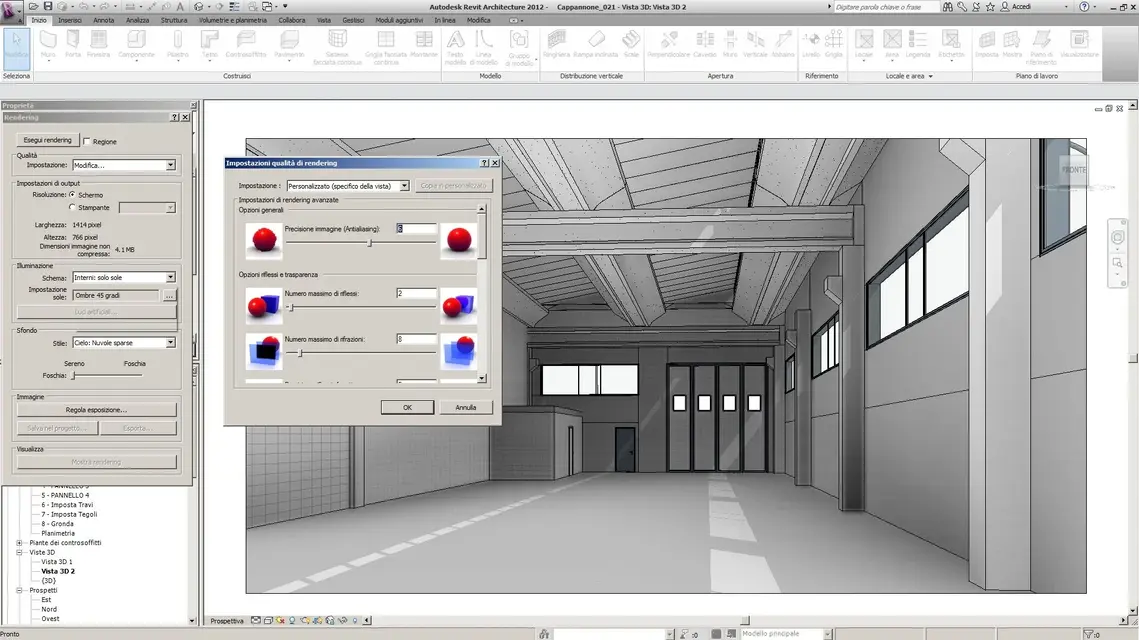Select the Controsoffitto (ceiling) tool
This screenshot has height=640, width=1139.
(246, 45)
